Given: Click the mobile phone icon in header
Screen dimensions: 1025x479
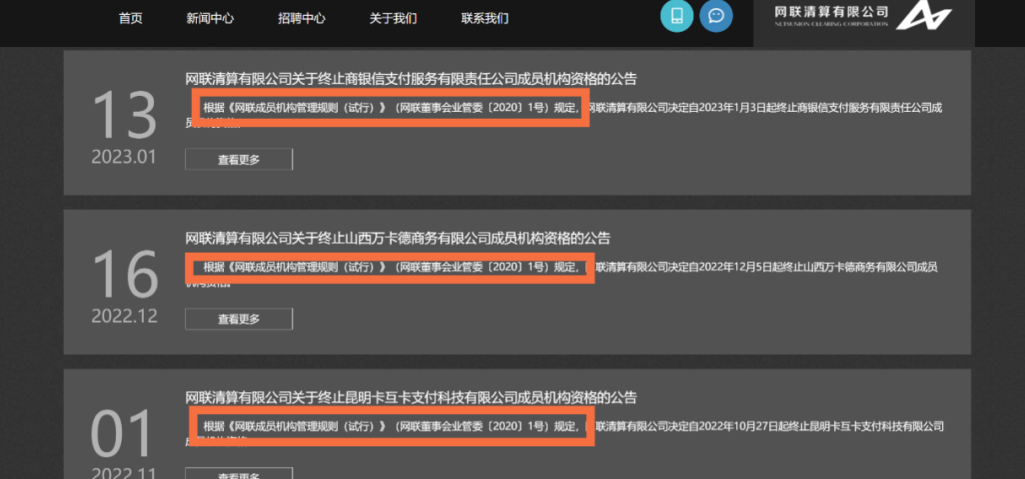Looking at the screenshot, I should point(677,16).
